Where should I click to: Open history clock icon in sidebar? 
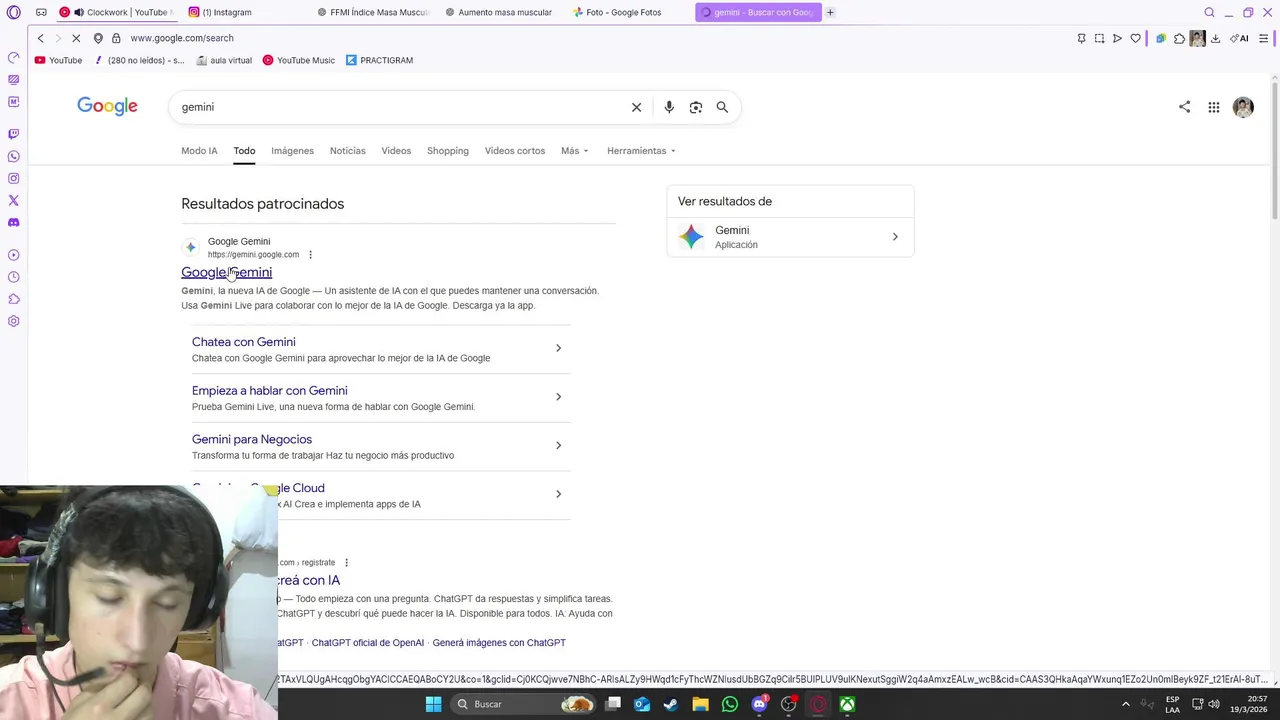13,277
